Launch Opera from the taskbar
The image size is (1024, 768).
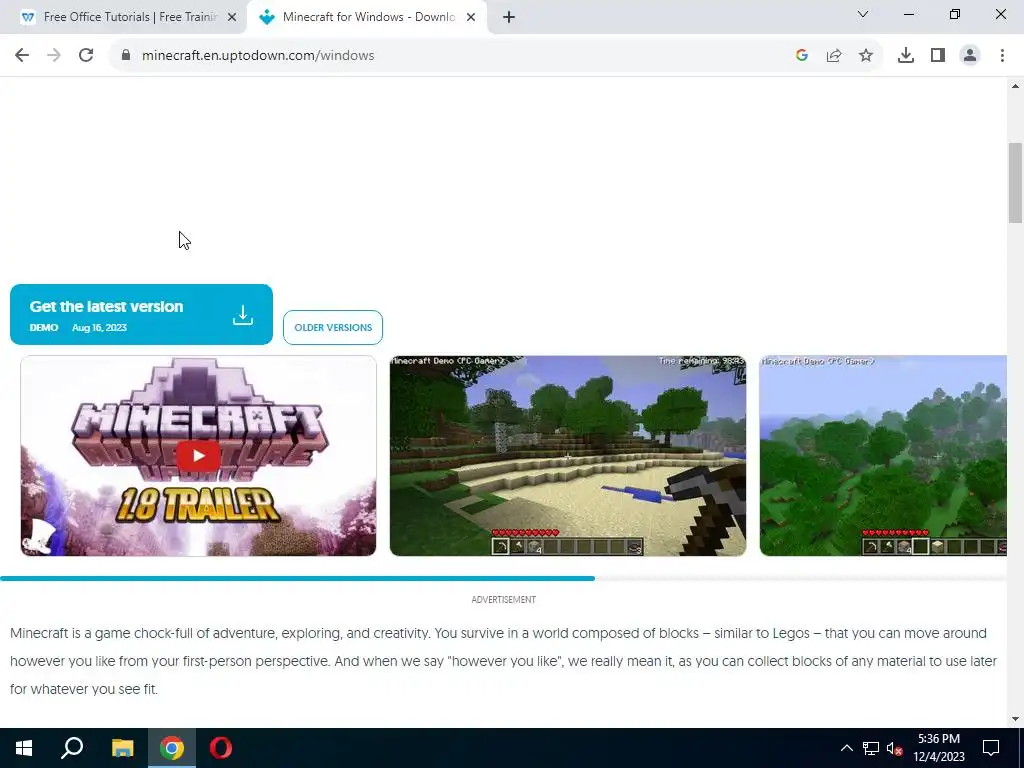click(x=221, y=748)
